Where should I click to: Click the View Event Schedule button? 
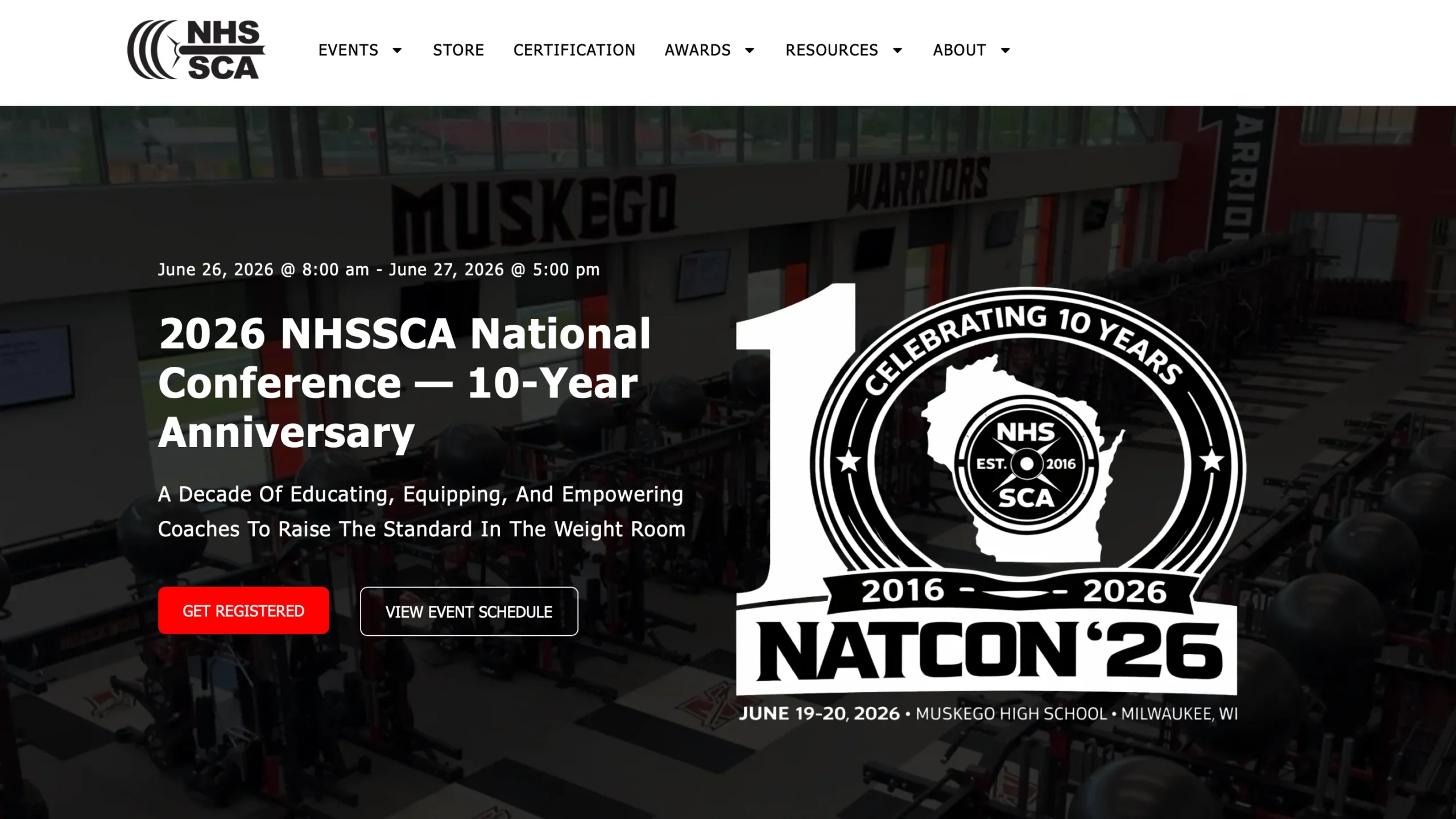click(x=469, y=611)
